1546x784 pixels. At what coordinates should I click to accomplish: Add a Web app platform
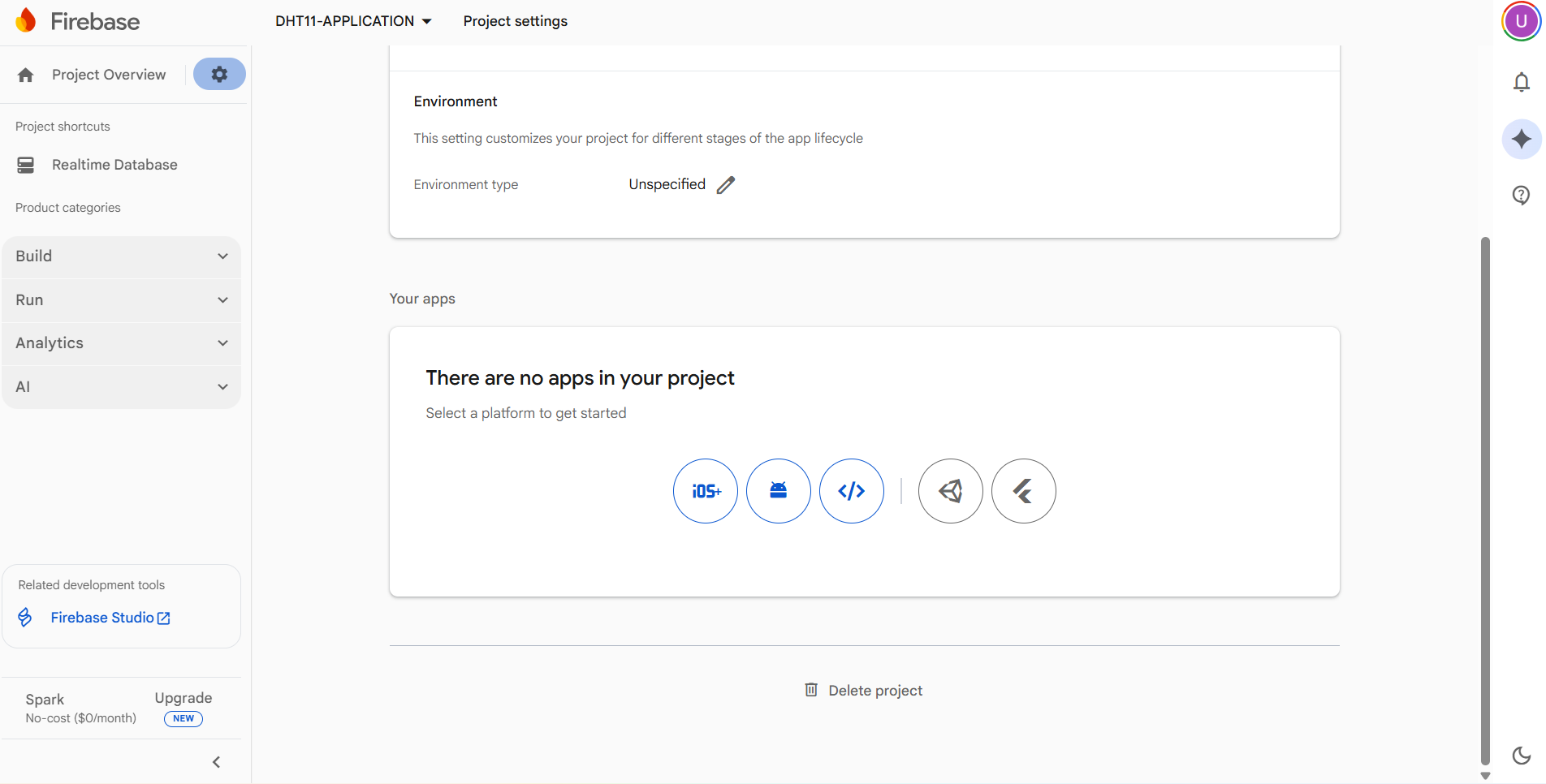pyautogui.click(x=851, y=491)
